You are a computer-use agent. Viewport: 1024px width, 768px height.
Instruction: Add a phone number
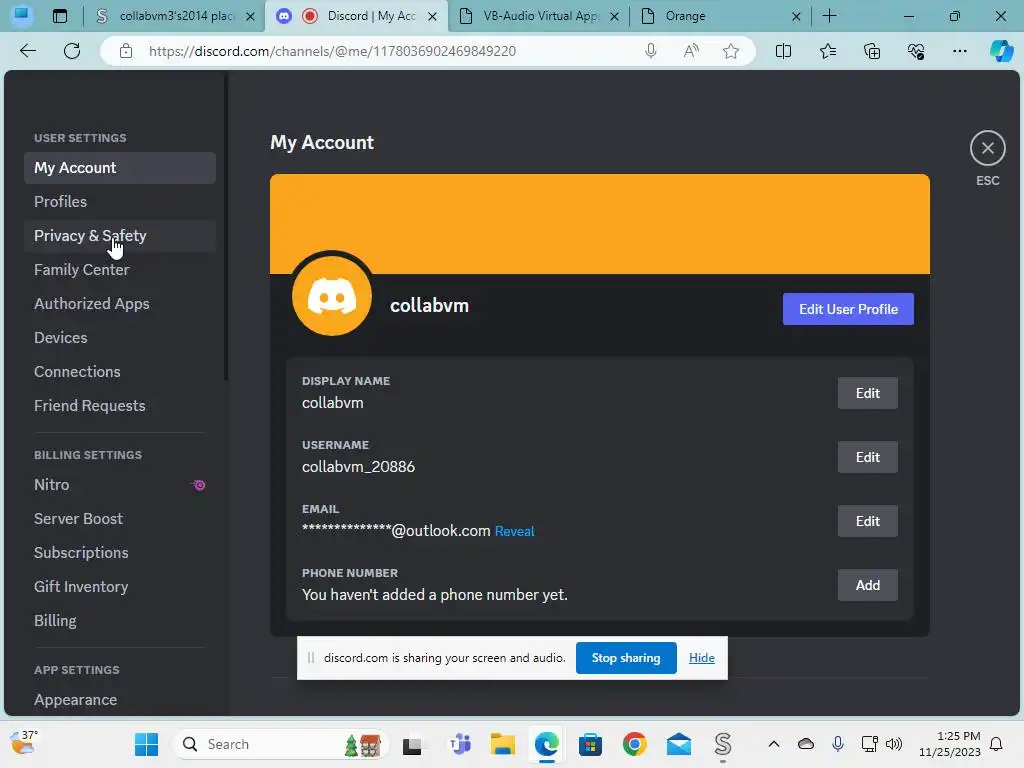point(867,585)
